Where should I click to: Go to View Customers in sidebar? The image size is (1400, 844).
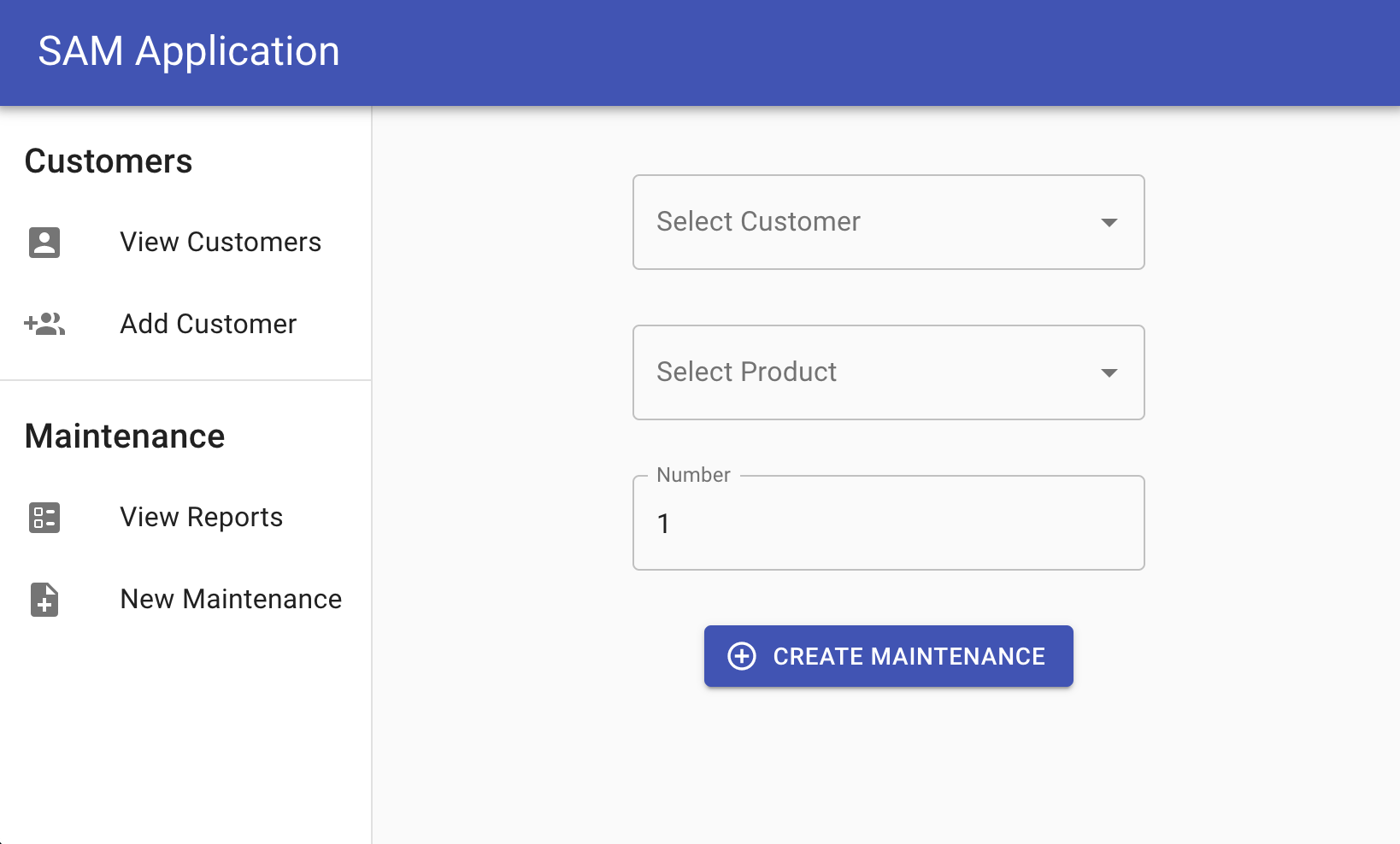221,243
